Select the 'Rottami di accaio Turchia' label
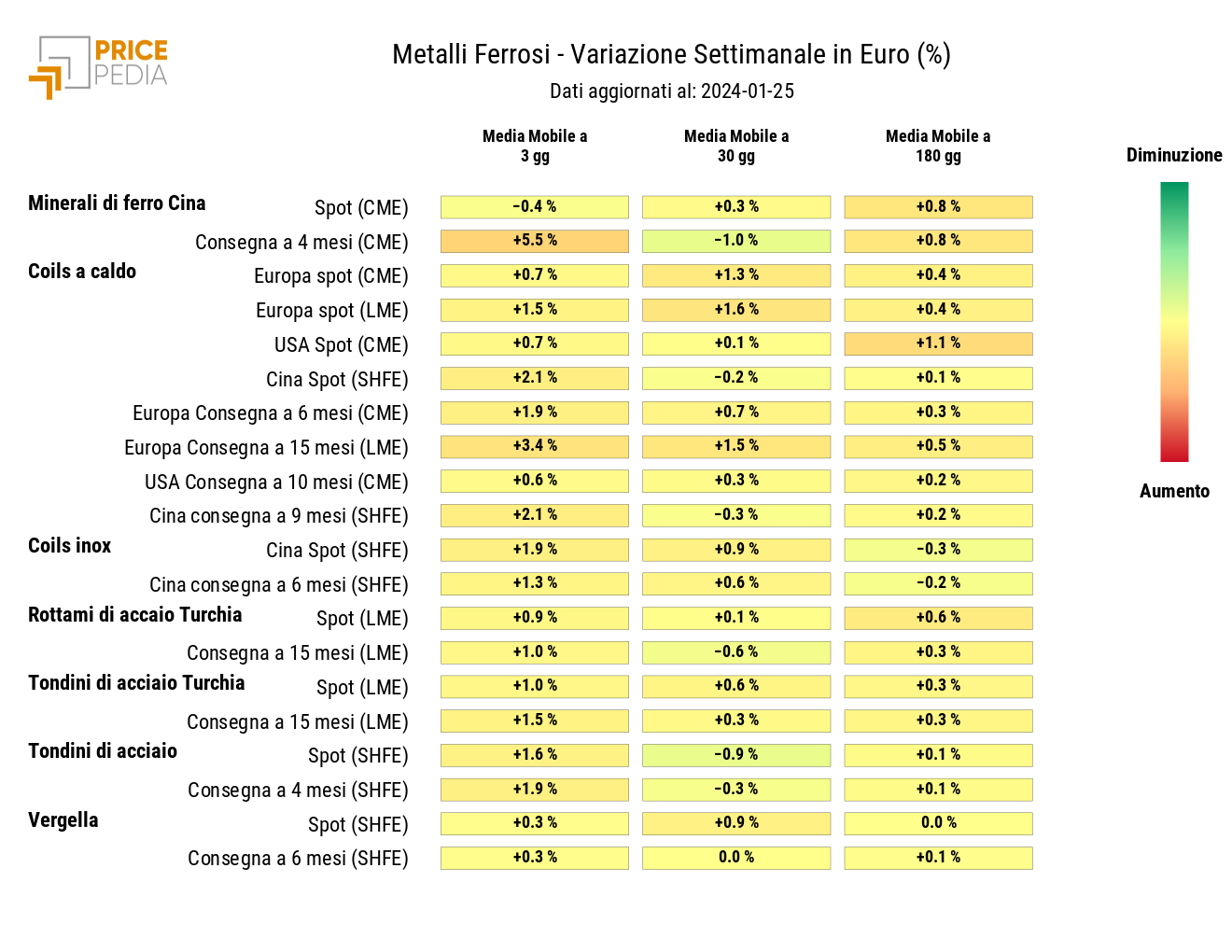1232x952 pixels. click(x=135, y=615)
